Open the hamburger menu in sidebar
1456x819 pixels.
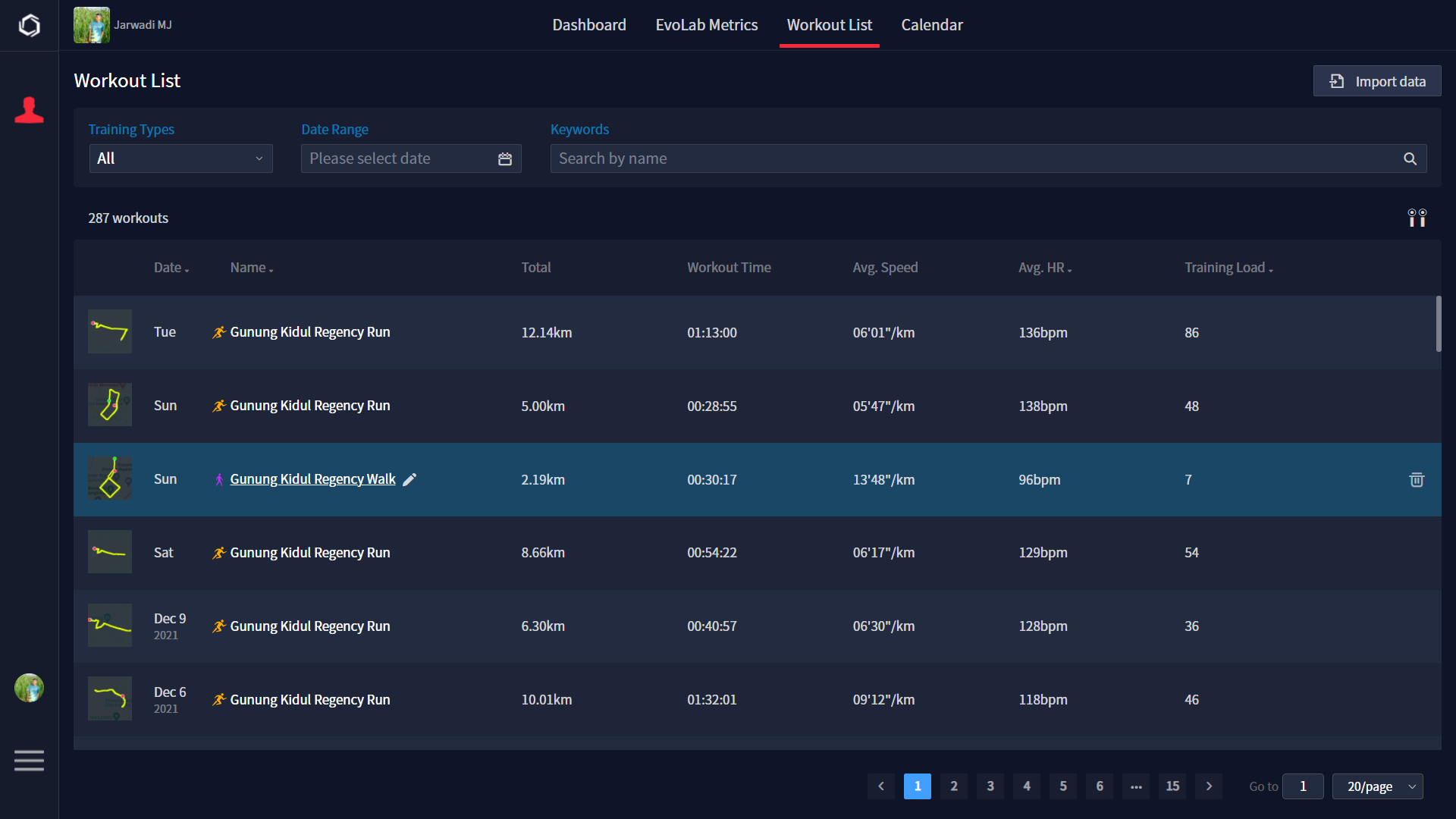click(x=29, y=760)
